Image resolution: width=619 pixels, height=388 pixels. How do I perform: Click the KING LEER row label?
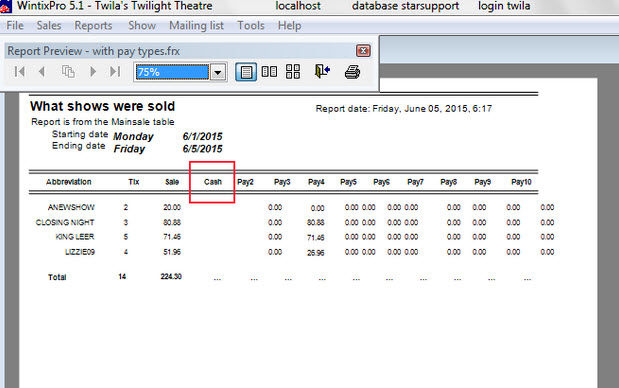75,237
